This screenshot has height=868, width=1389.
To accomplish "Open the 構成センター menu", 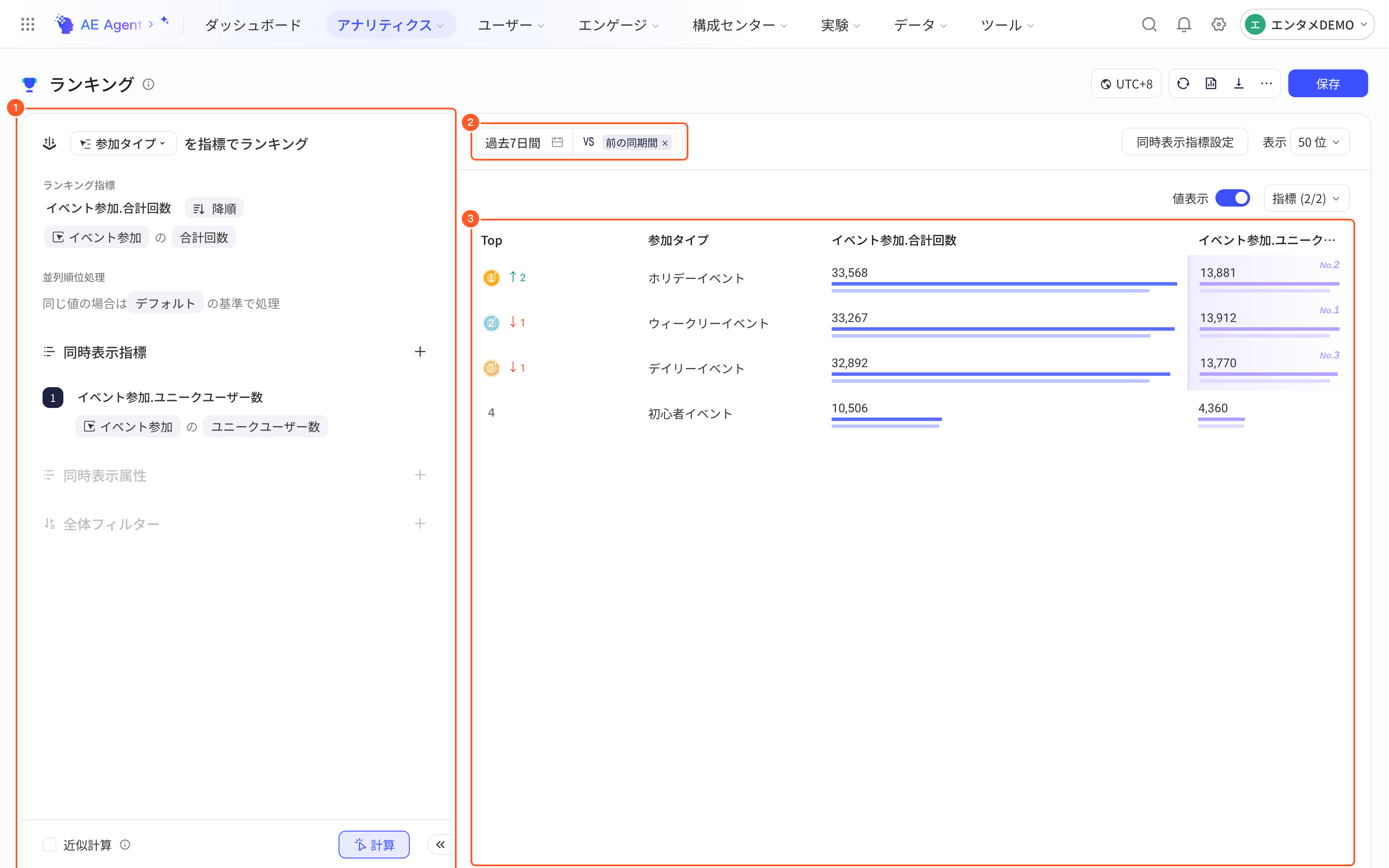I will 740,25.
